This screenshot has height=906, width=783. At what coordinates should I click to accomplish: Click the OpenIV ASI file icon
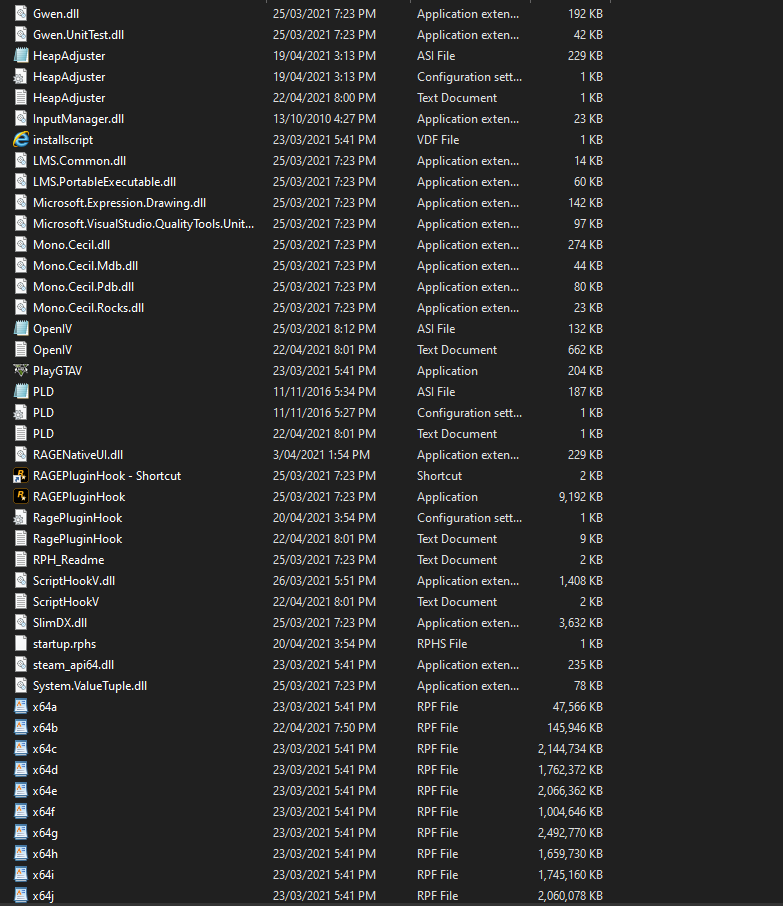(x=21, y=329)
